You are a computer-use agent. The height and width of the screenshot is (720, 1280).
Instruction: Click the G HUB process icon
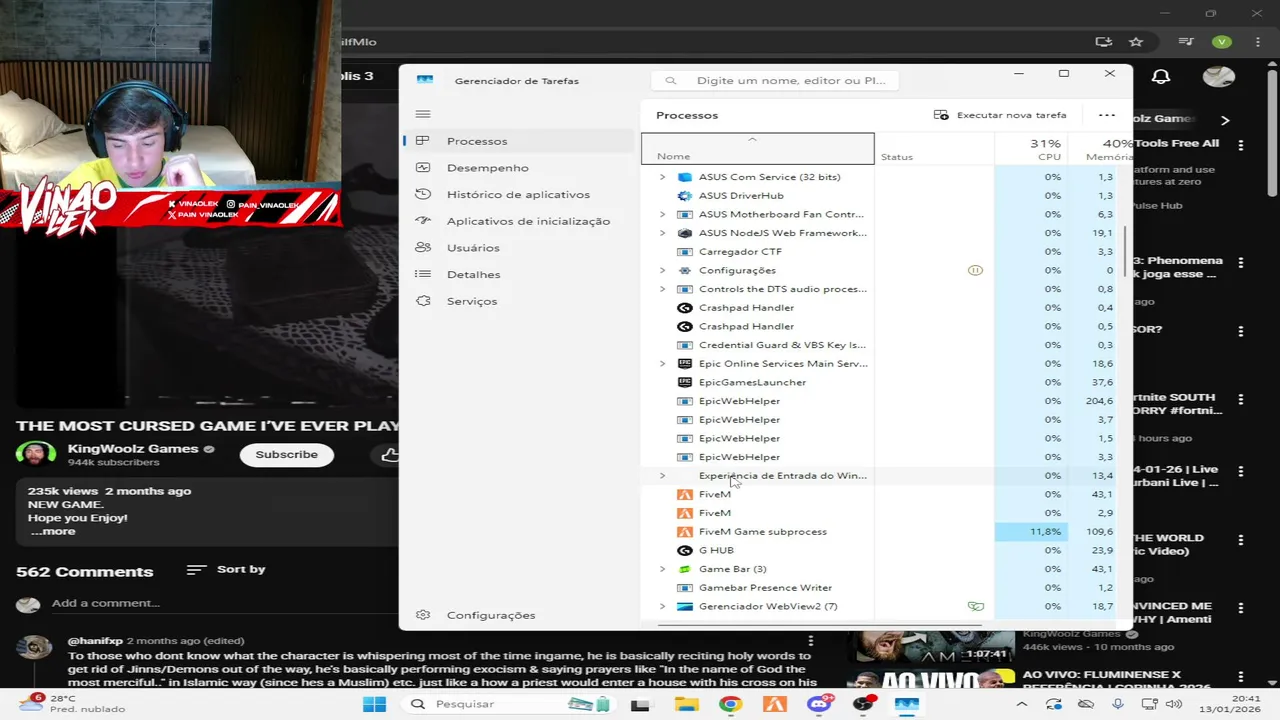pyautogui.click(x=685, y=550)
